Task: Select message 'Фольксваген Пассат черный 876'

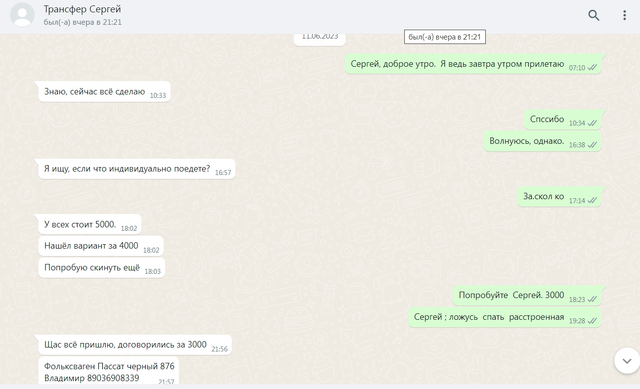Action: 109,370
